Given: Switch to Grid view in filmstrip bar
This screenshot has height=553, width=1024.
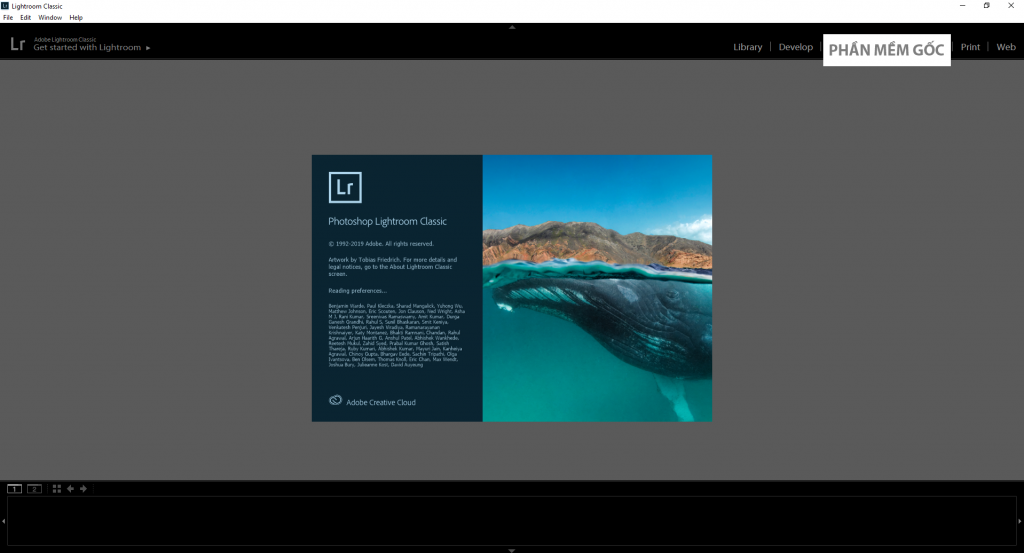Looking at the screenshot, I should pyautogui.click(x=57, y=488).
